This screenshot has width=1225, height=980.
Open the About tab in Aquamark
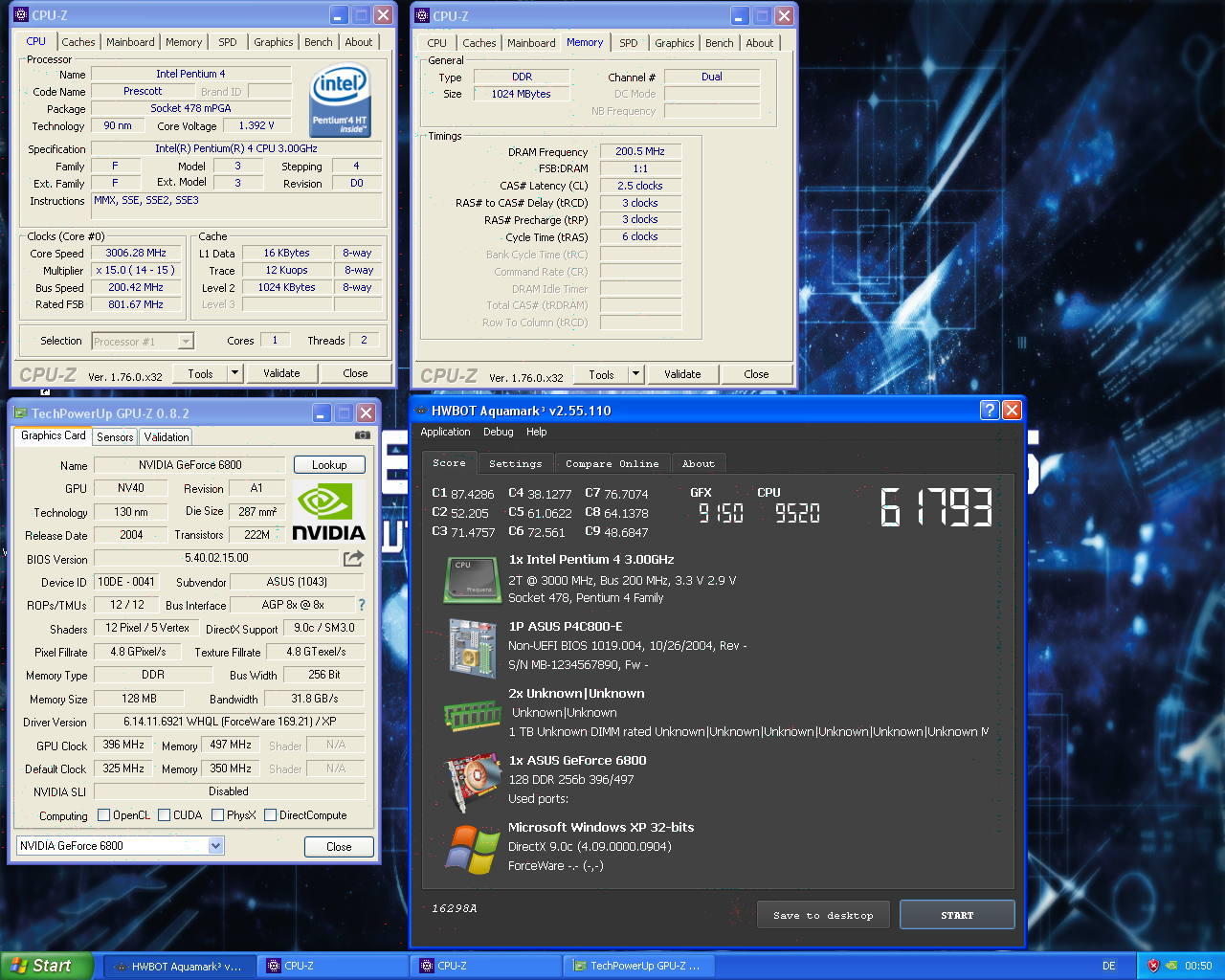[x=699, y=463]
